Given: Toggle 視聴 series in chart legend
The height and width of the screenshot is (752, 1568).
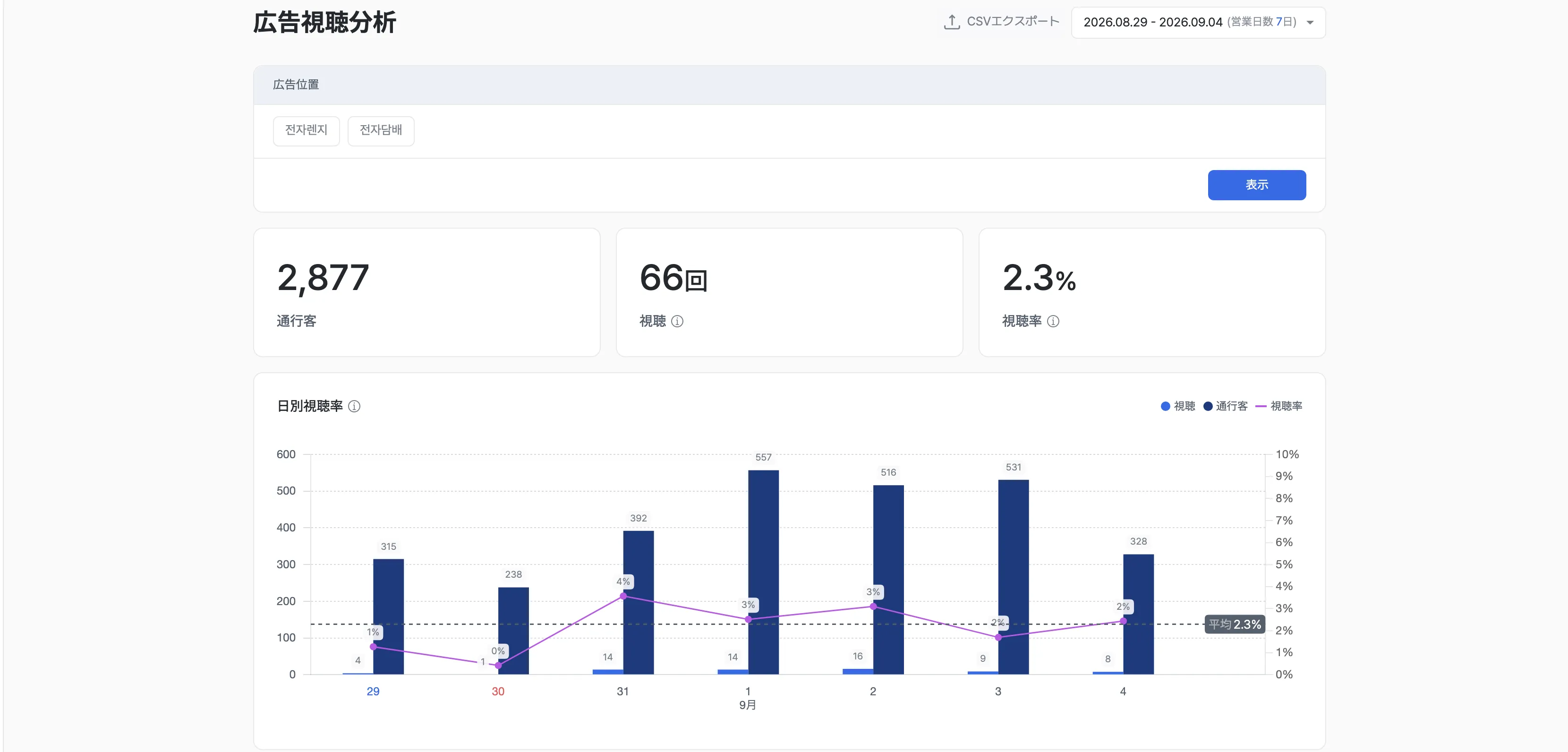Looking at the screenshot, I should [x=1177, y=406].
